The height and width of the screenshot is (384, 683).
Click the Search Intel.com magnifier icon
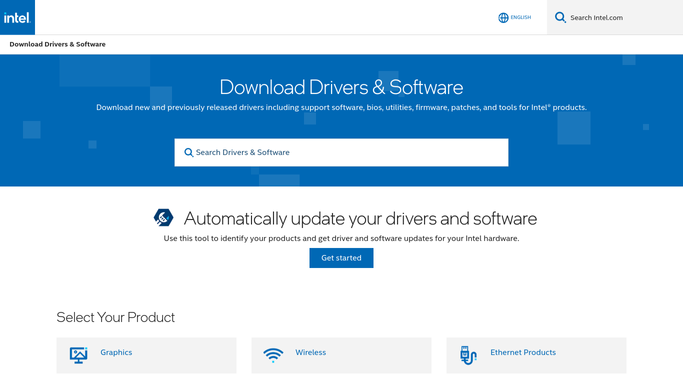[560, 17]
